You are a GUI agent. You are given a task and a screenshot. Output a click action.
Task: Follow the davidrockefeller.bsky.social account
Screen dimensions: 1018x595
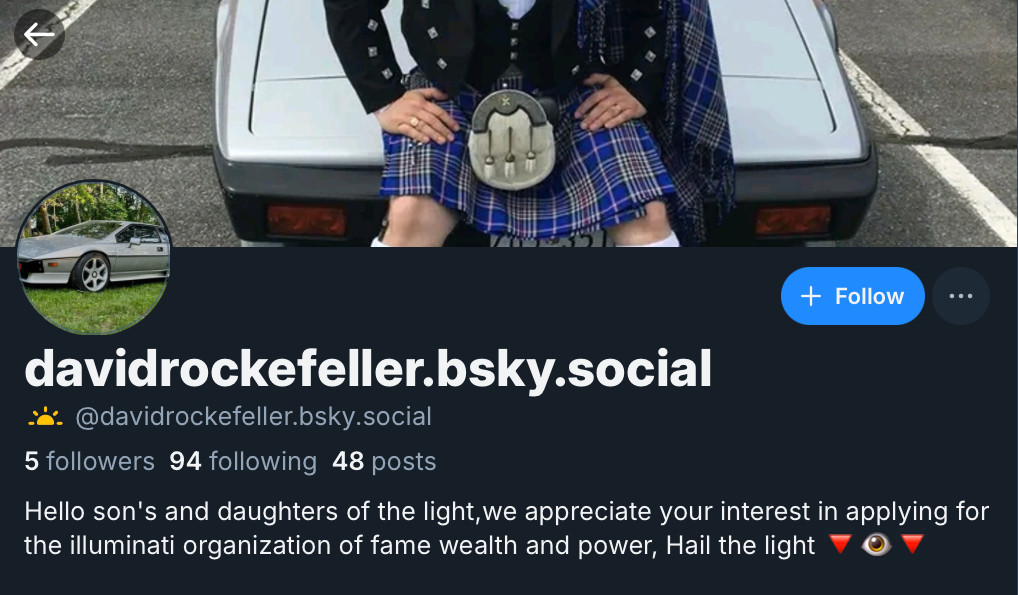coord(852,296)
